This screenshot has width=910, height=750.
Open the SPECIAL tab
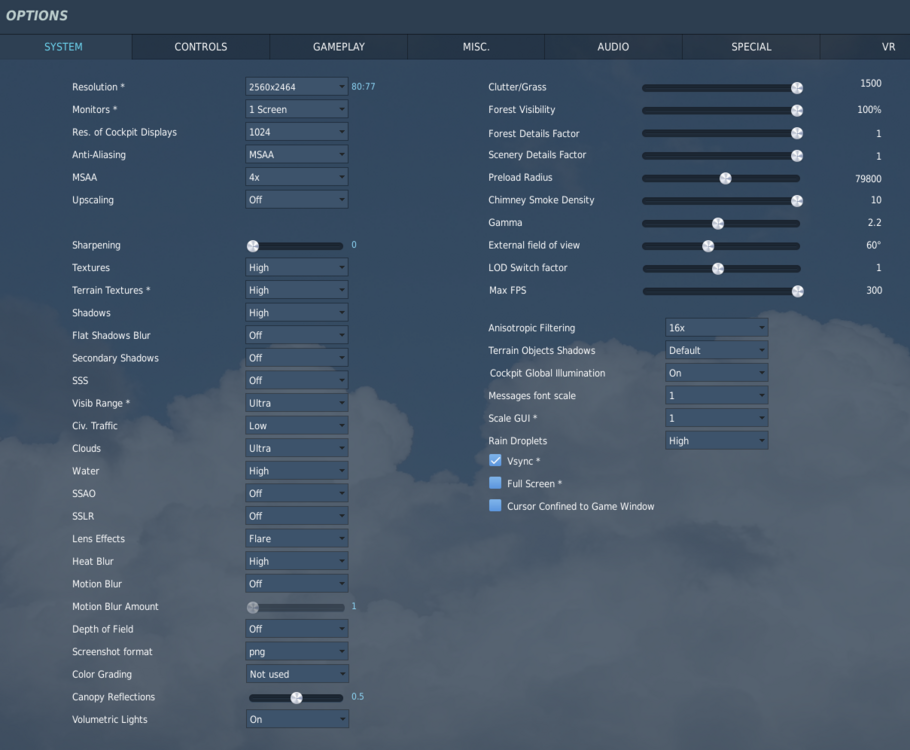(751, 47)
